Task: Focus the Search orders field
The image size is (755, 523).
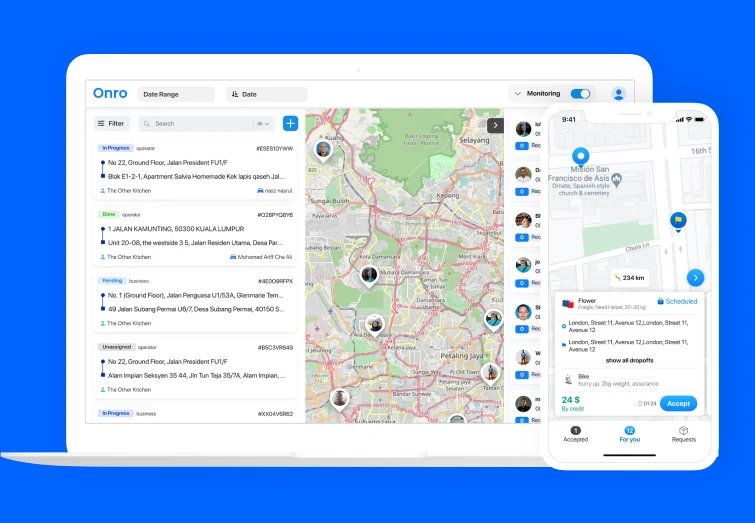Action: (196, 124)
